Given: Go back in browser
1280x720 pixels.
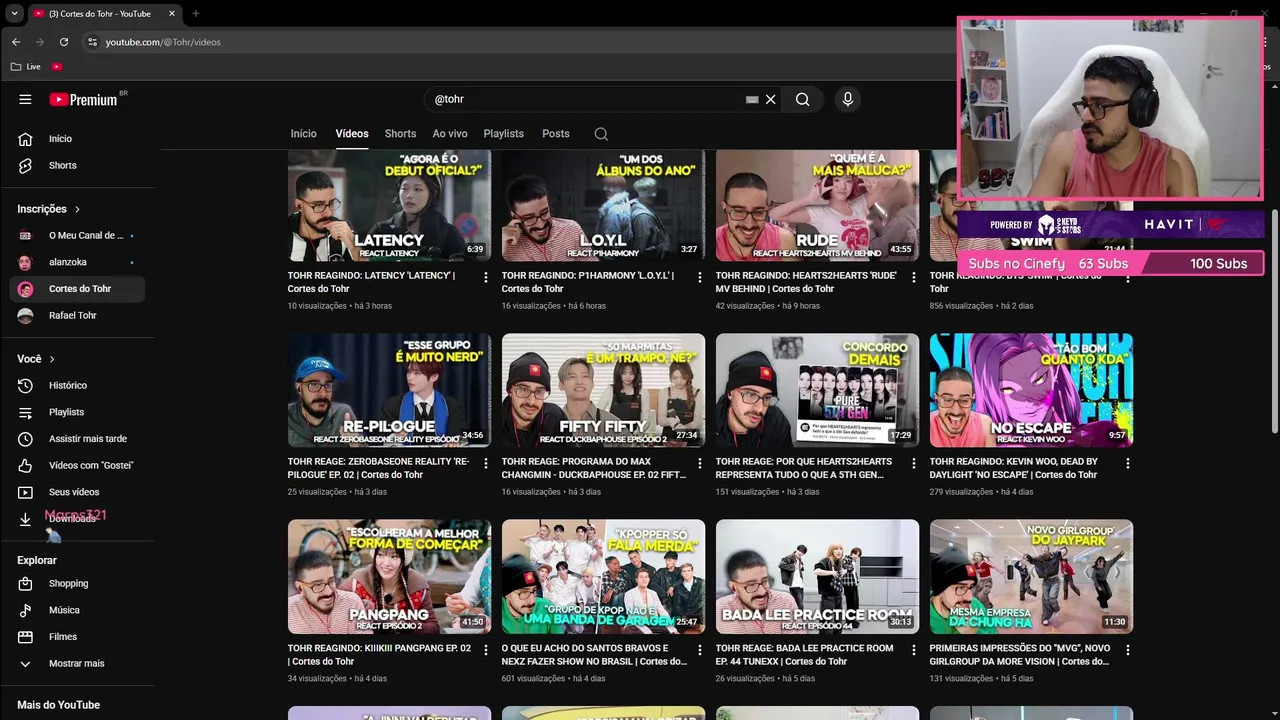Looking at the screenshot, I should click(x=16, y=42).
